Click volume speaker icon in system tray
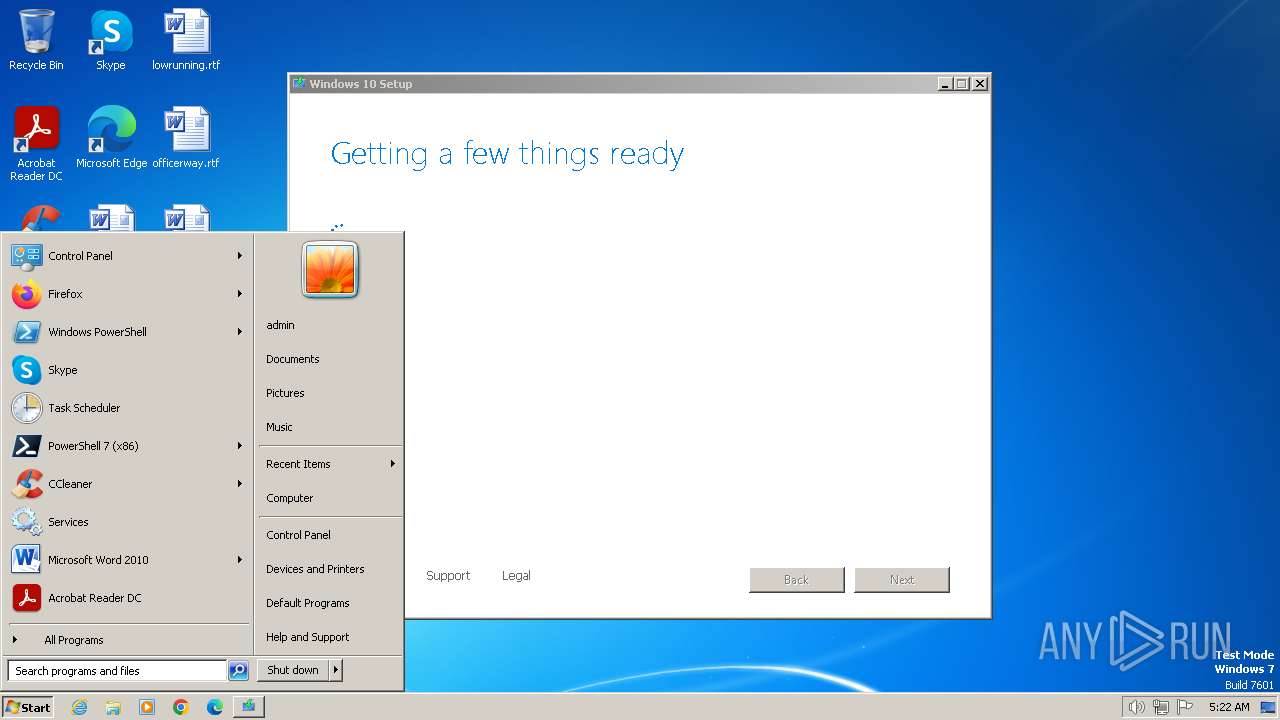The height and width of the screenshot is (720, 1280). click(x=1136, y=707)
